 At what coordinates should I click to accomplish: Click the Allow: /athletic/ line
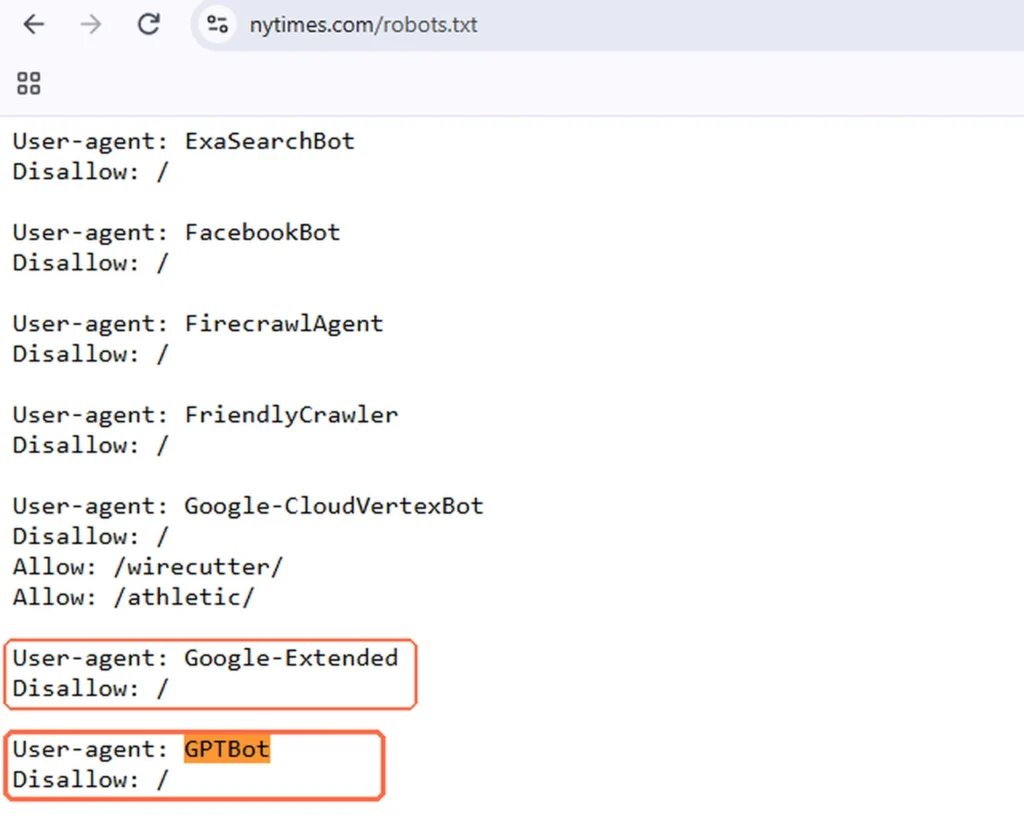click(133, 597)
